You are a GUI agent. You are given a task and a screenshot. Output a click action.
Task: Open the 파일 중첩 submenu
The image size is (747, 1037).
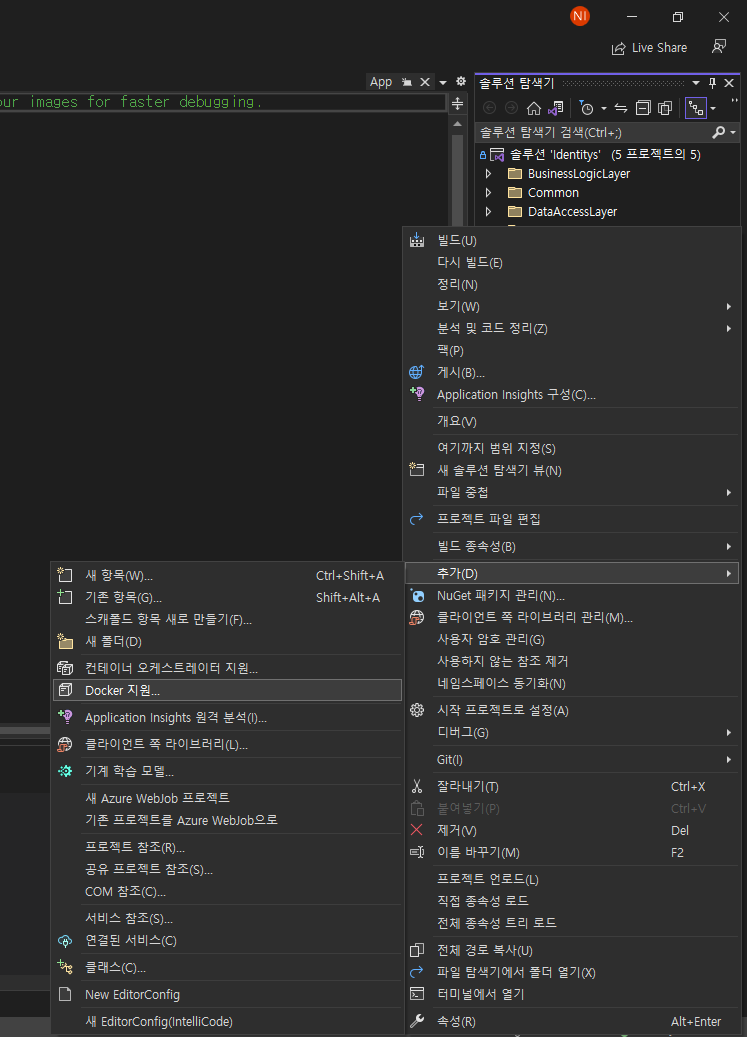coord(572,493)
